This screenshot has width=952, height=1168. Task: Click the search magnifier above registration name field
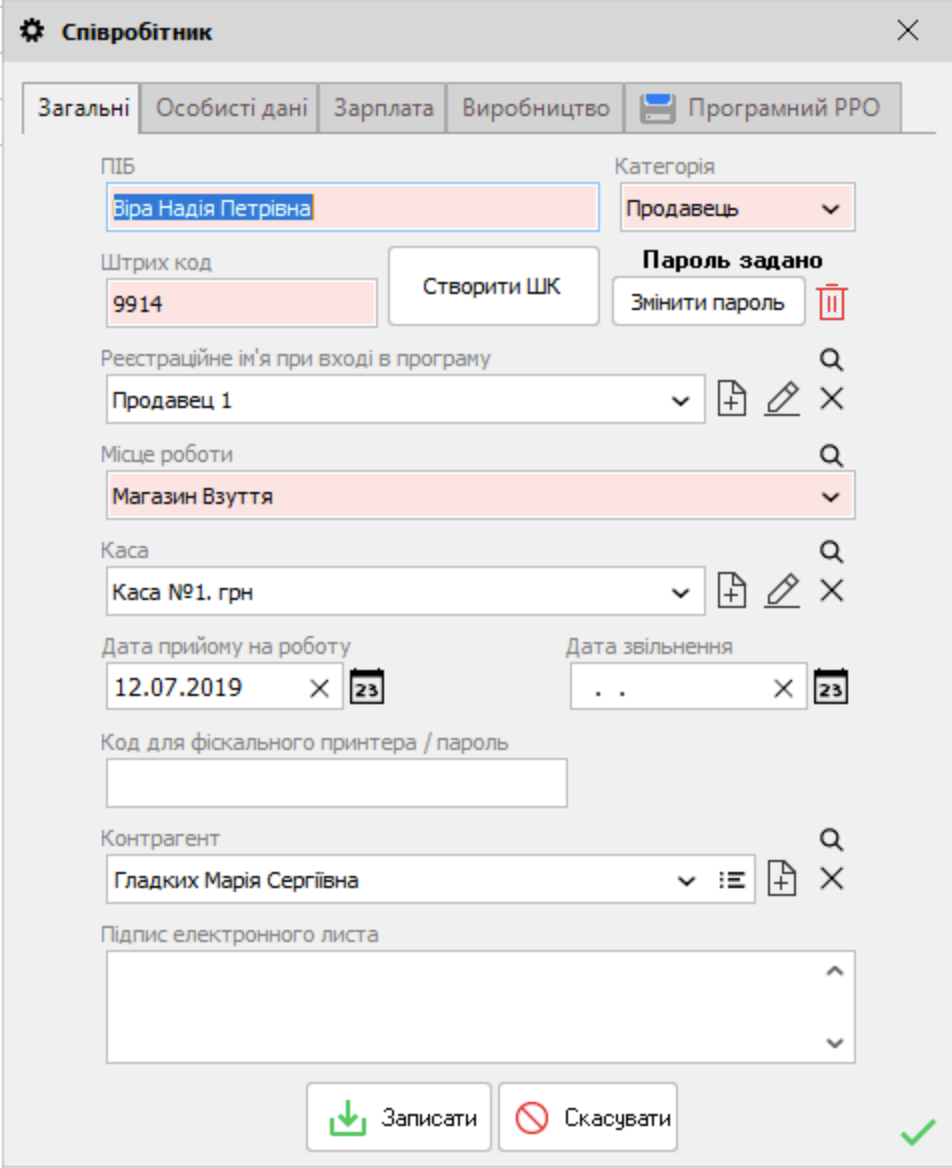pos(831,360)
